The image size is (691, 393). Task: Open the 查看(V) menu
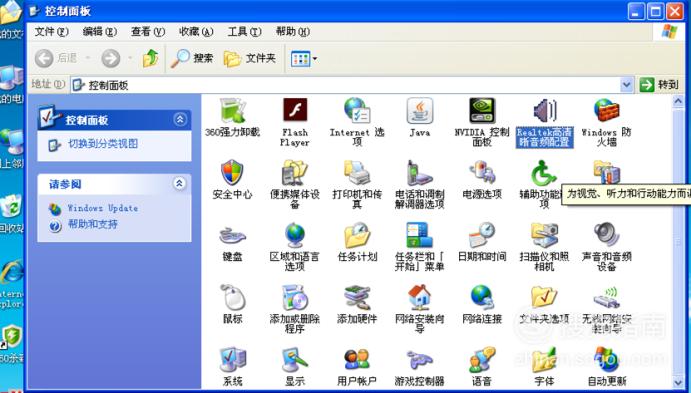tap(148, 32)
